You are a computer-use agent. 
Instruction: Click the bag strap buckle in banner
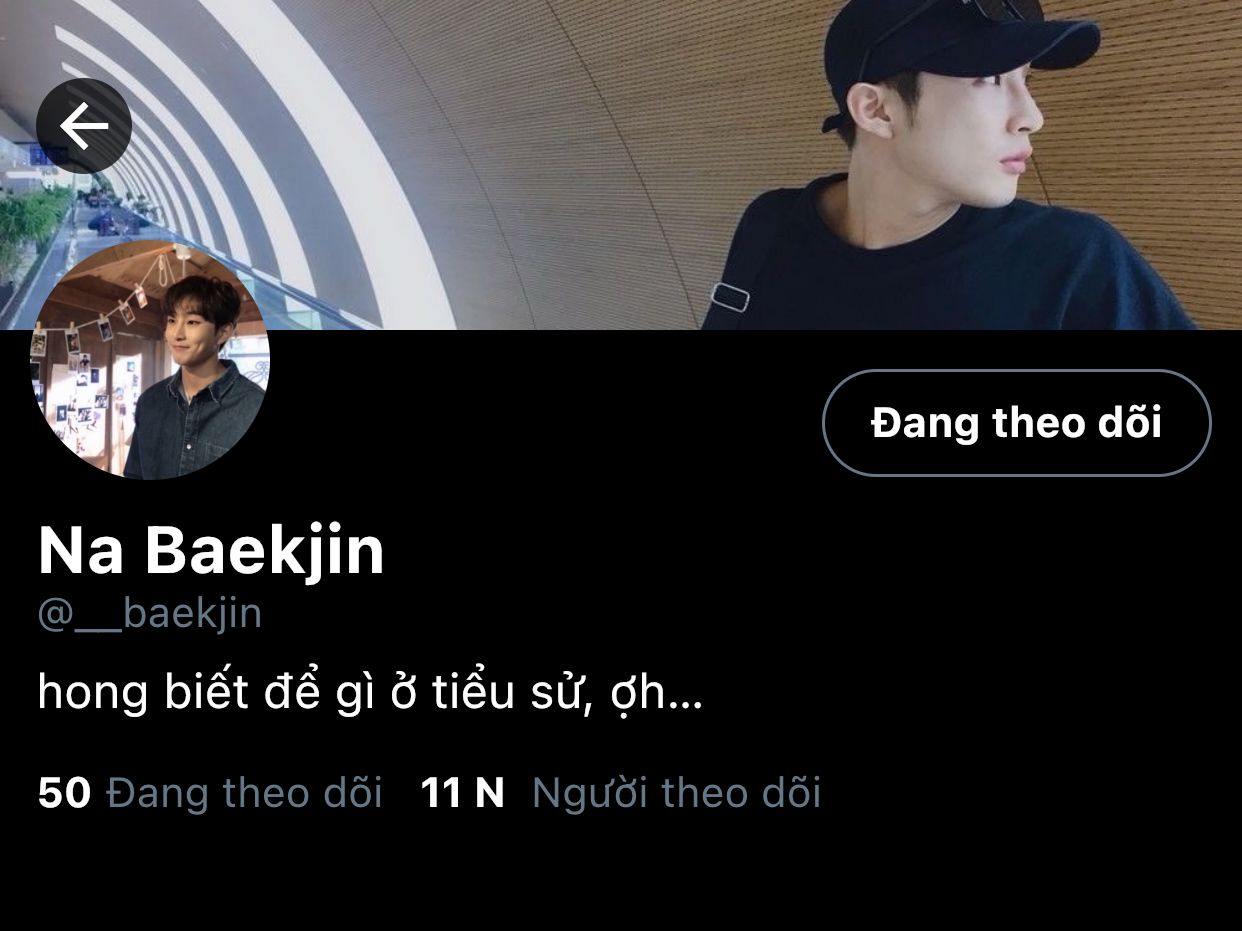click(x=731, y=297)
